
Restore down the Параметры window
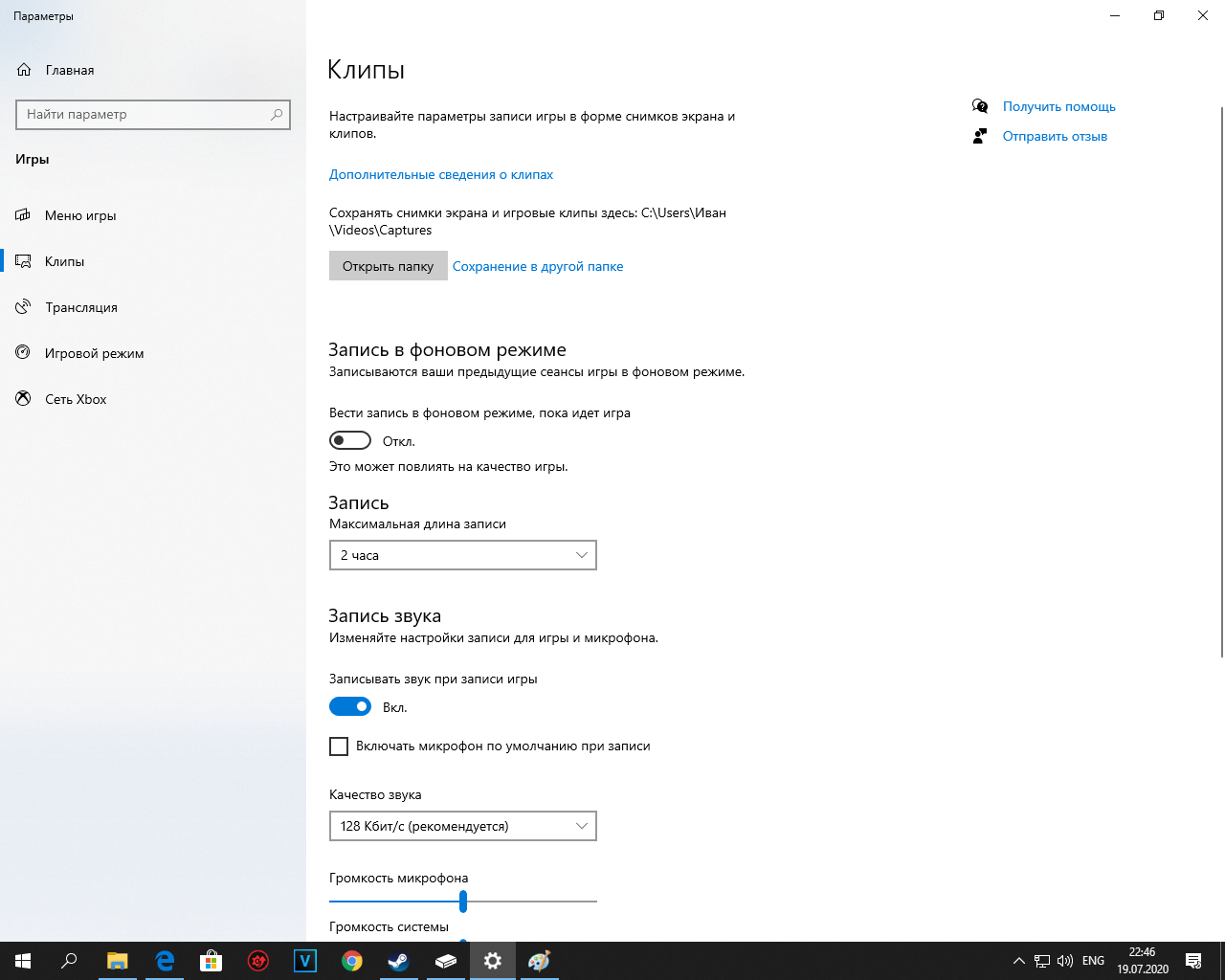1159,15
